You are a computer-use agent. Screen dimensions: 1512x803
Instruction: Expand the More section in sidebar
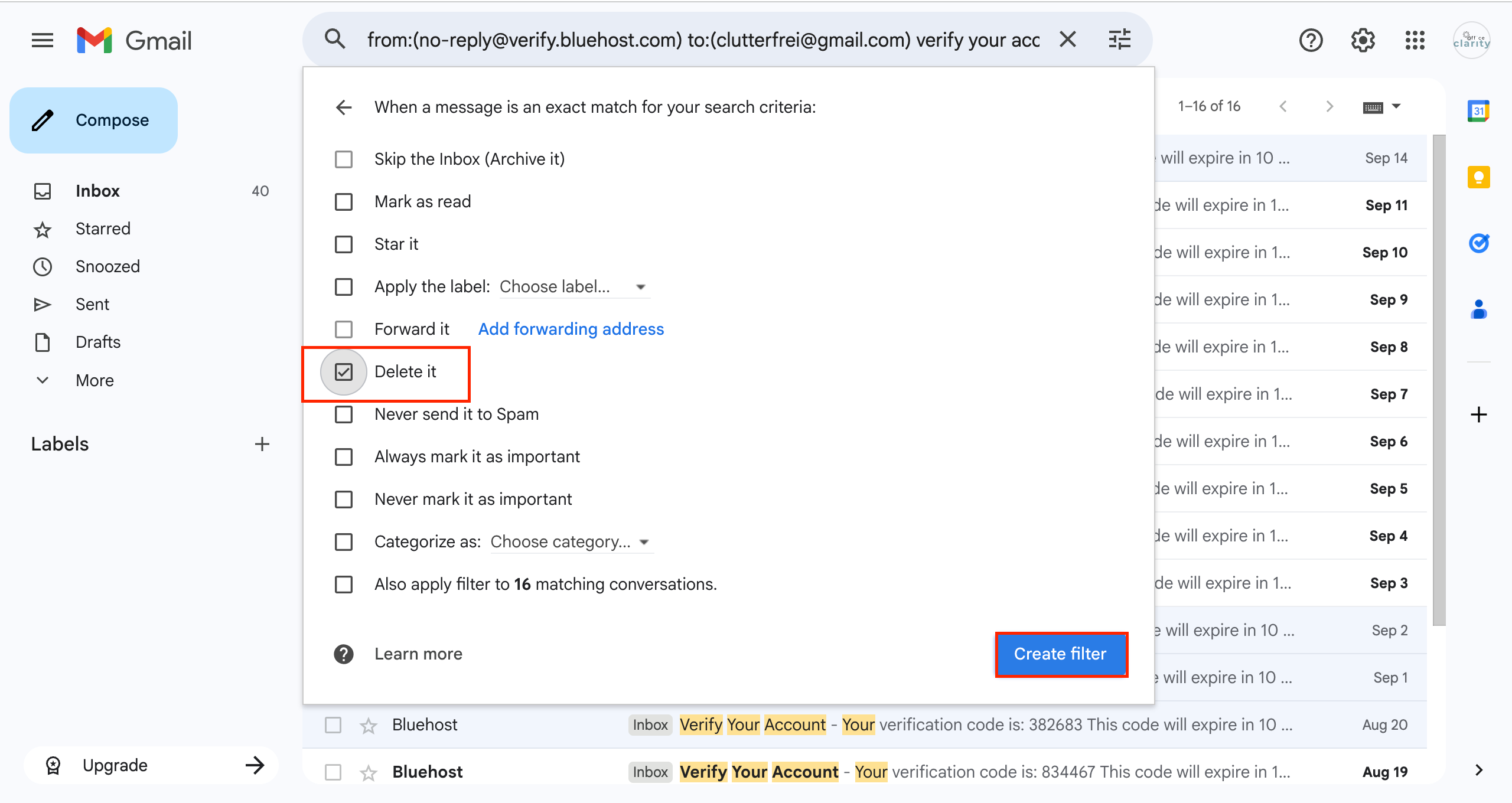94,380
